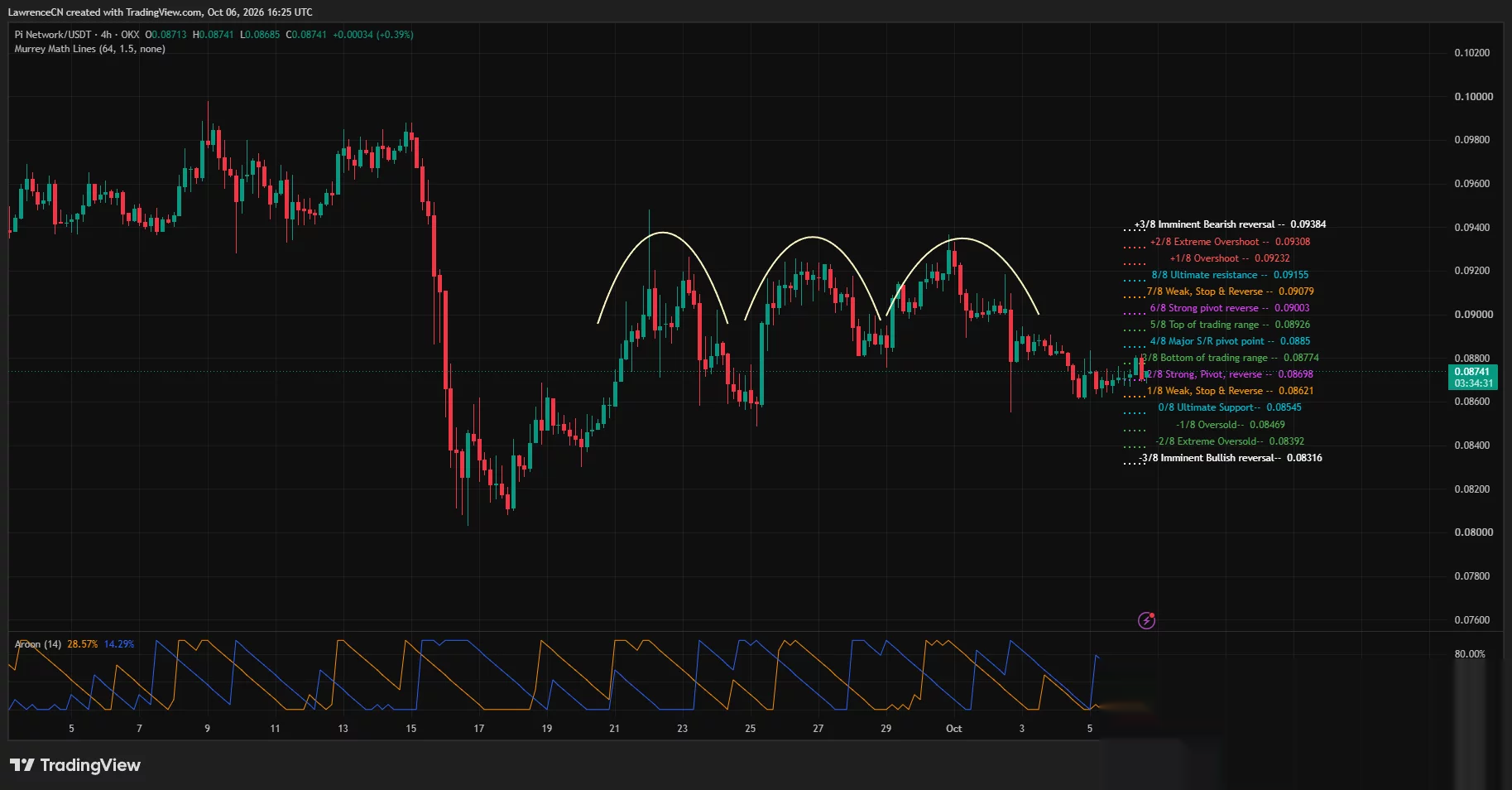Click the close value C0.08741 in header
This screenshot has width=1512, height=790.
(306, 35)
